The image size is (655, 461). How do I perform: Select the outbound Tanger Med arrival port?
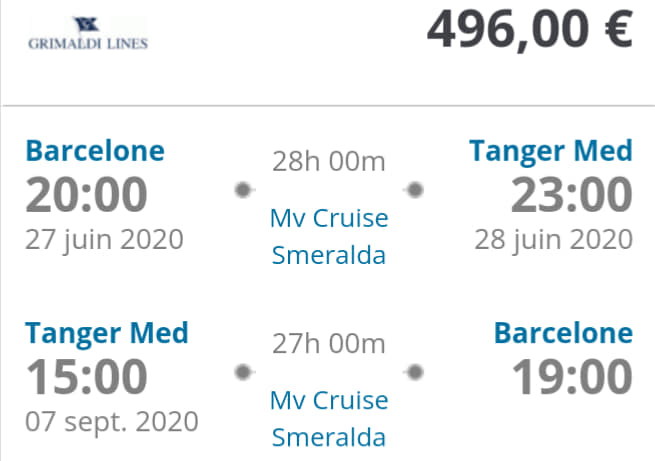551,152
